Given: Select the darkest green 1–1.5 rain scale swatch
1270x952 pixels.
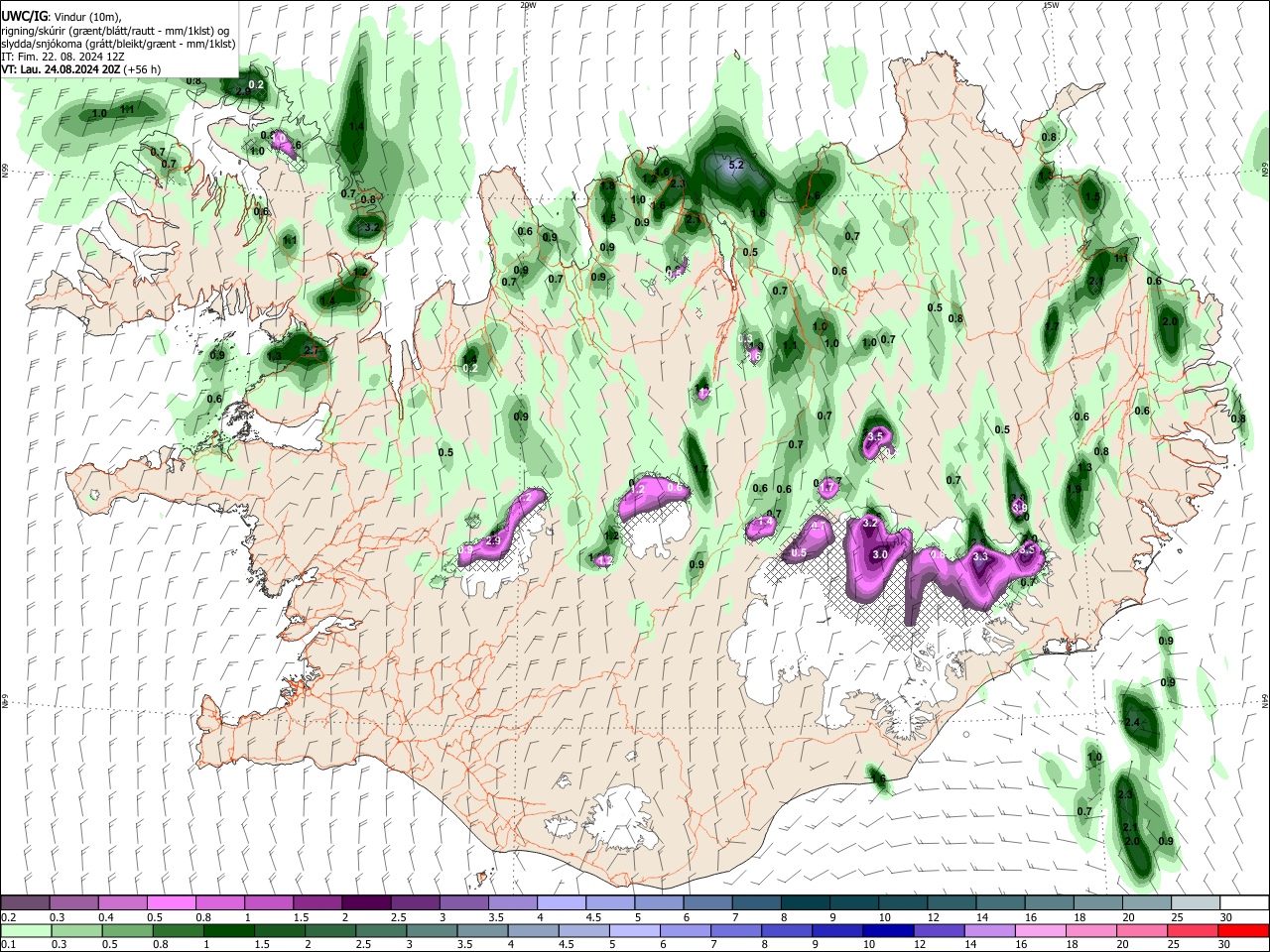Looking at the screenshot, I should pos(230,931).
